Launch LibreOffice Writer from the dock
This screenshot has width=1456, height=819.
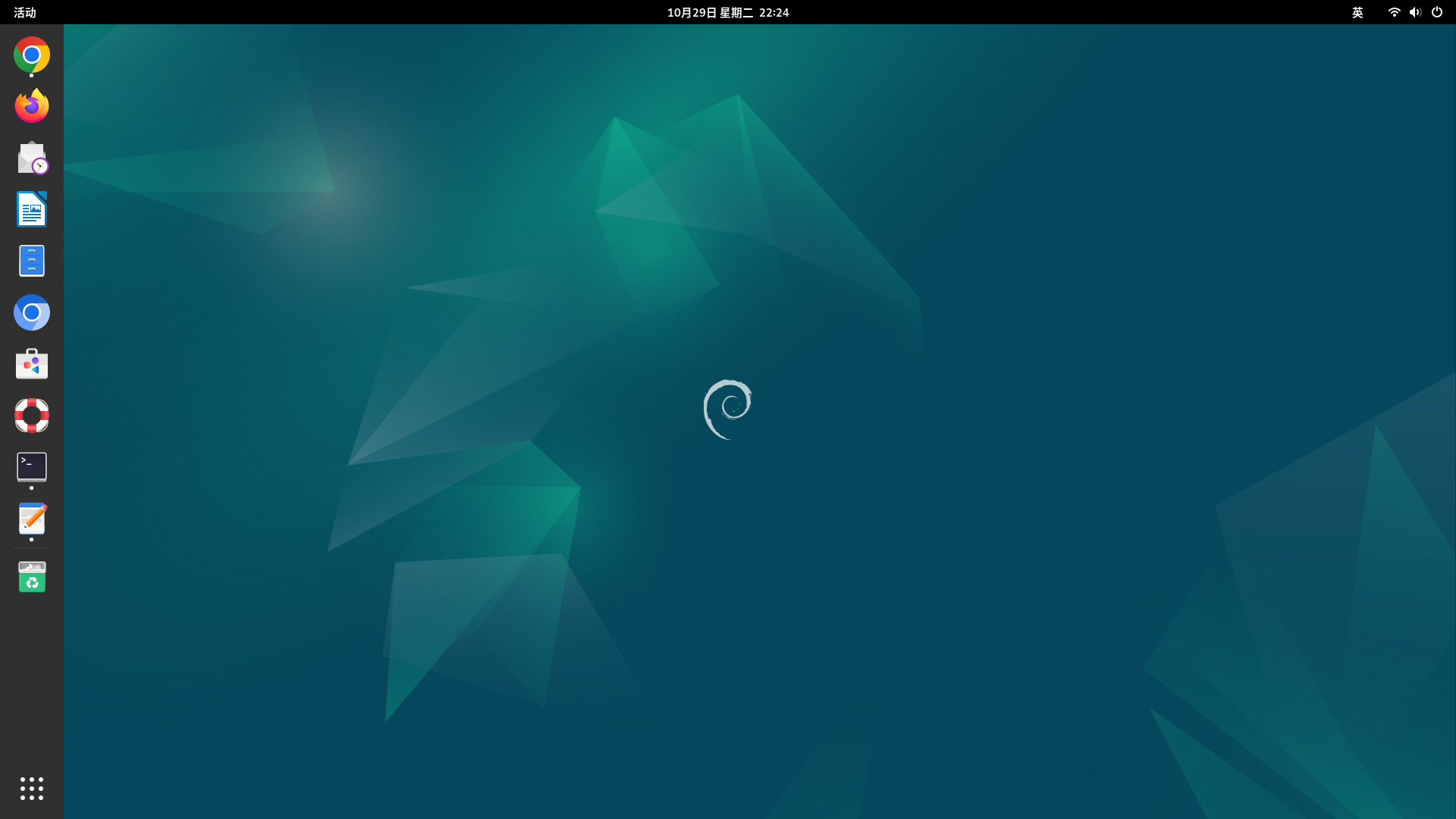pyautogui.click(x=32, y=209)
